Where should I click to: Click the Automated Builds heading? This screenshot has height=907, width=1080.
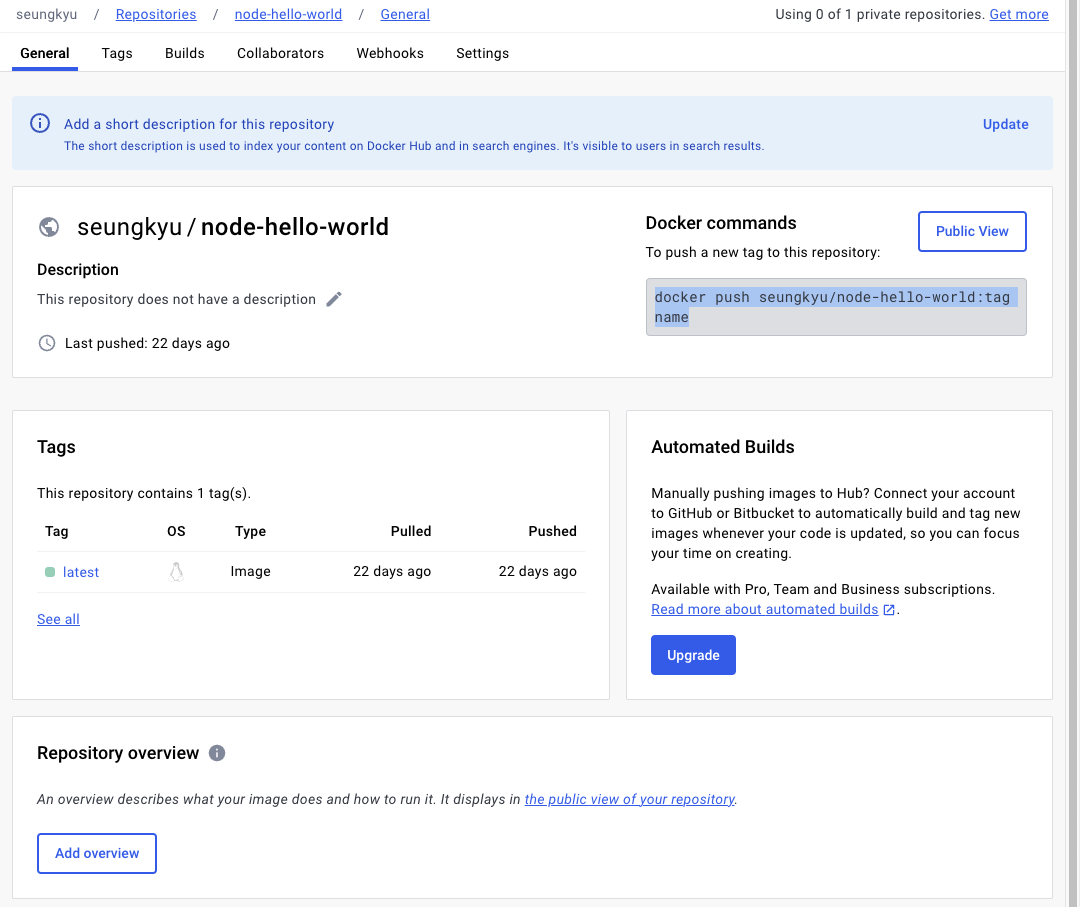pyautogui.click(x=723, y=447)
